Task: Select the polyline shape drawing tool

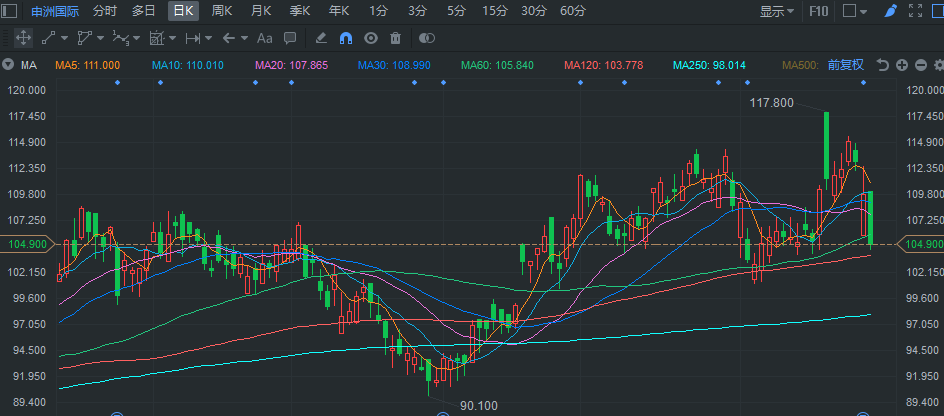Action: pyautogui.click(x=84, y=38)
